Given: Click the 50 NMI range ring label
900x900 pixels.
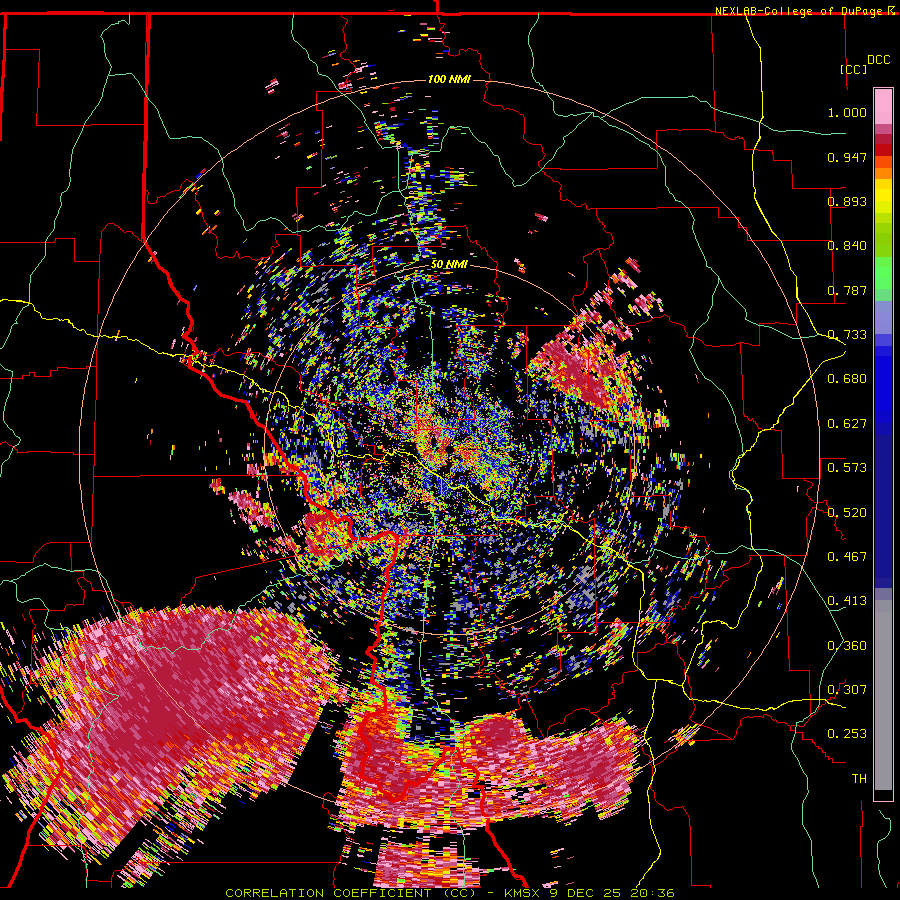Looking at the screenshot, I should point(449,264).
